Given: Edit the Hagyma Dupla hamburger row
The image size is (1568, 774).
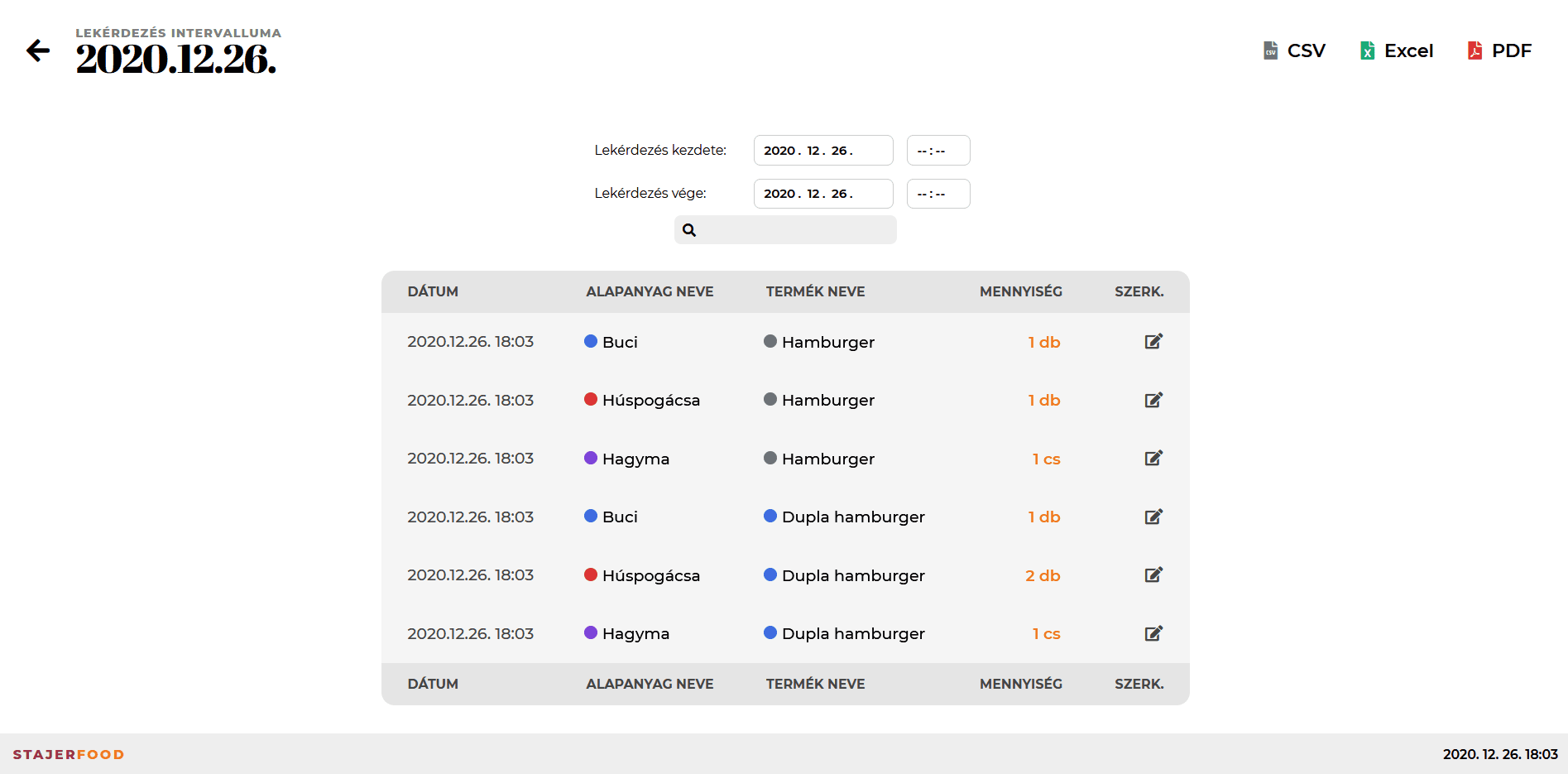Looking at the screenshot, I should (x=1153, y=633).
